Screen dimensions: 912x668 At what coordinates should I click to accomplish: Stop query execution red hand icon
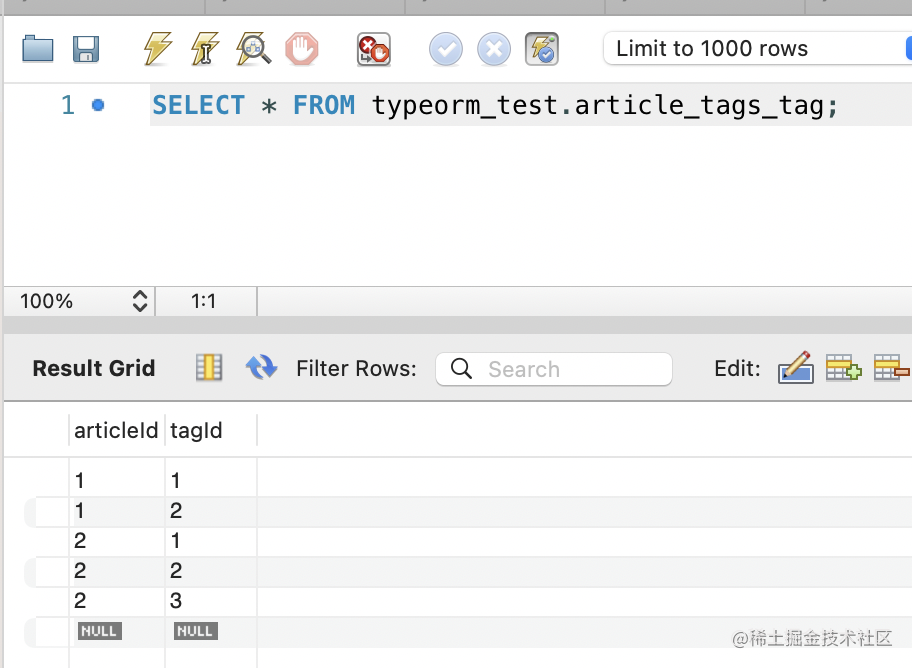click(301, 49)
